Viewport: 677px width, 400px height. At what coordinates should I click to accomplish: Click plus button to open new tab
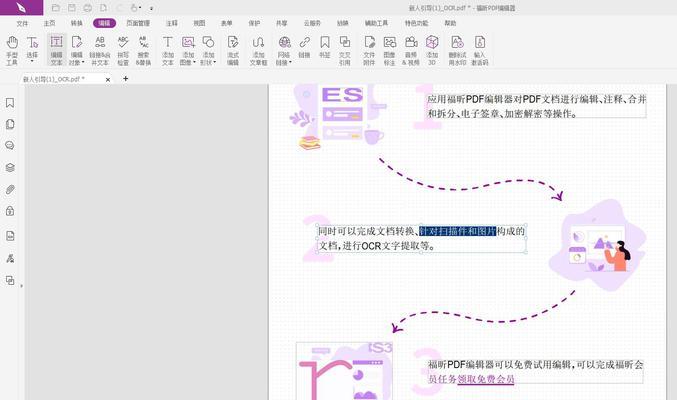coord(126,79)
